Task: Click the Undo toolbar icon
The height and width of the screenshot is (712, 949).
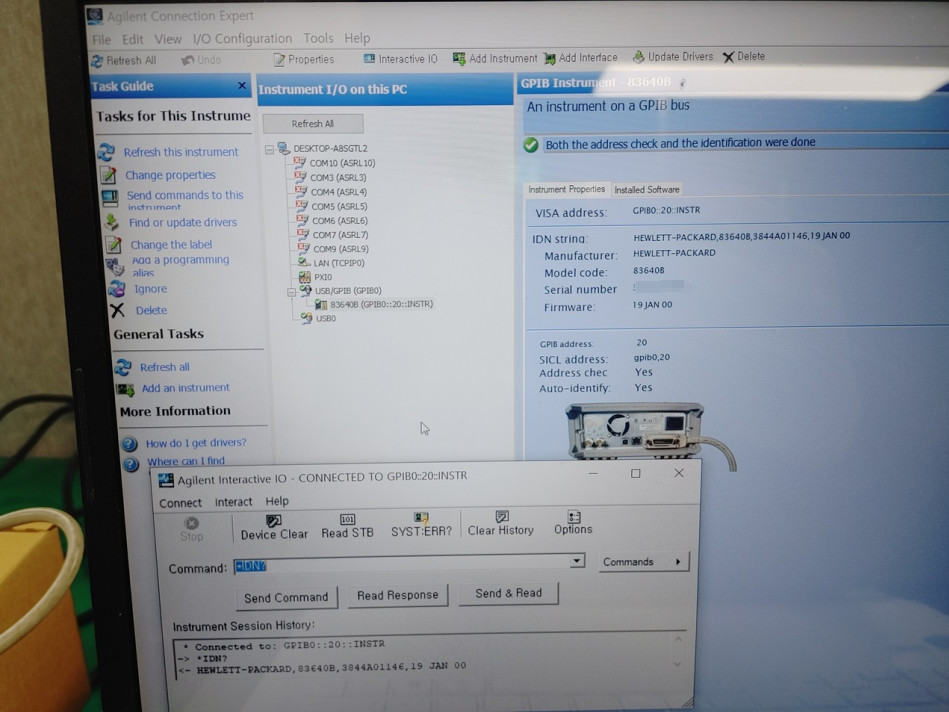Action: 188,60
